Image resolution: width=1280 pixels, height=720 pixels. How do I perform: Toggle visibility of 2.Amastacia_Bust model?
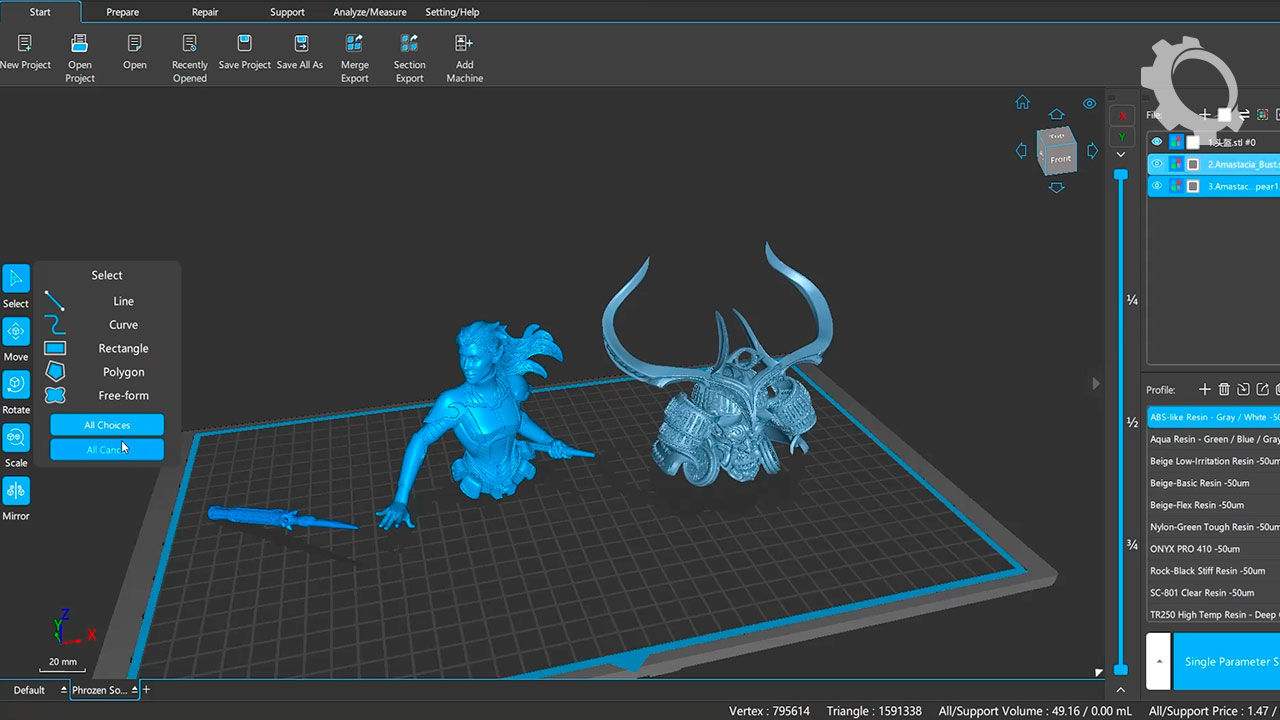(x=1157, y=164)
